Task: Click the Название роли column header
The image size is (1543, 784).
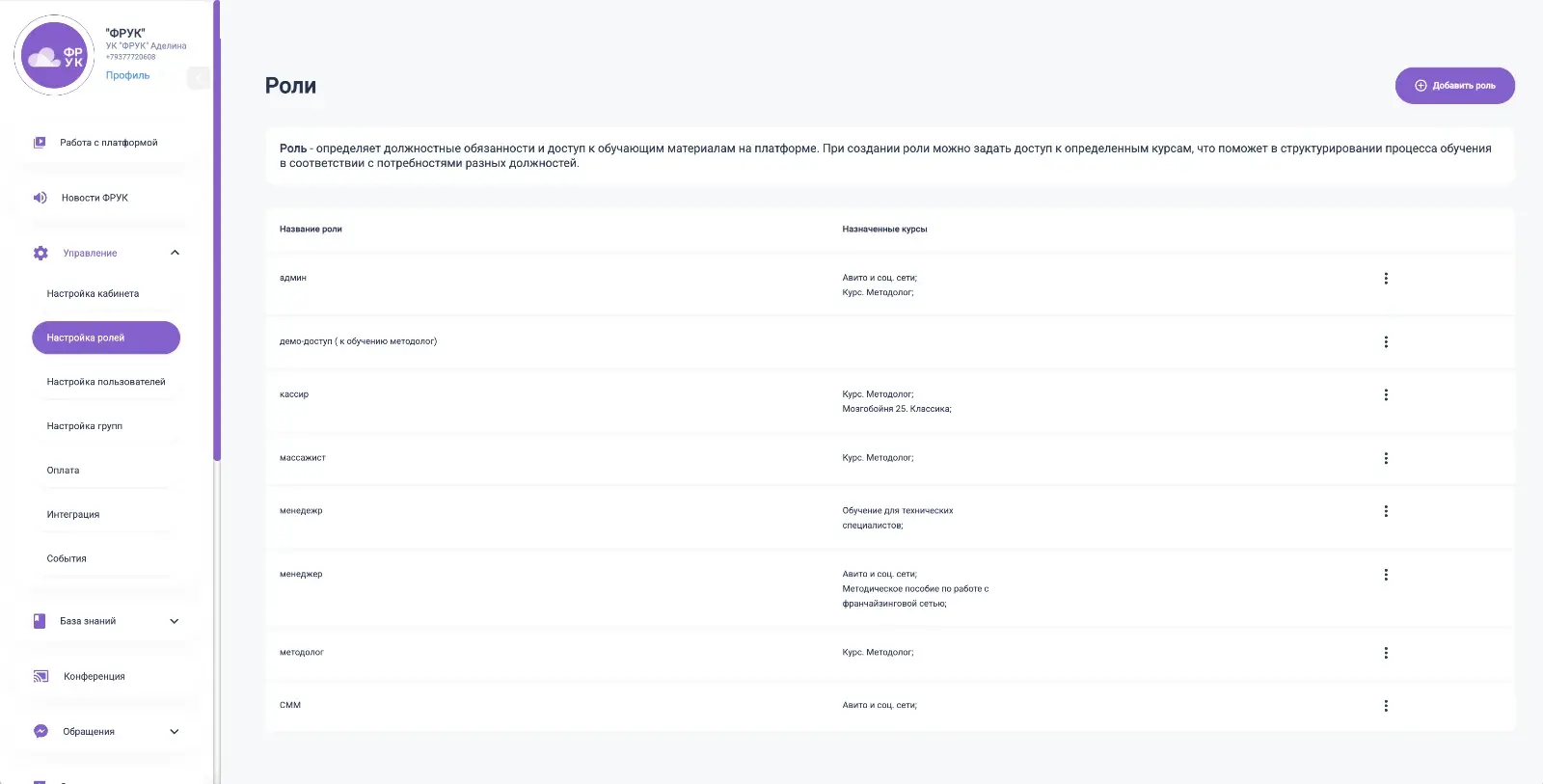Action: (311, 230)
